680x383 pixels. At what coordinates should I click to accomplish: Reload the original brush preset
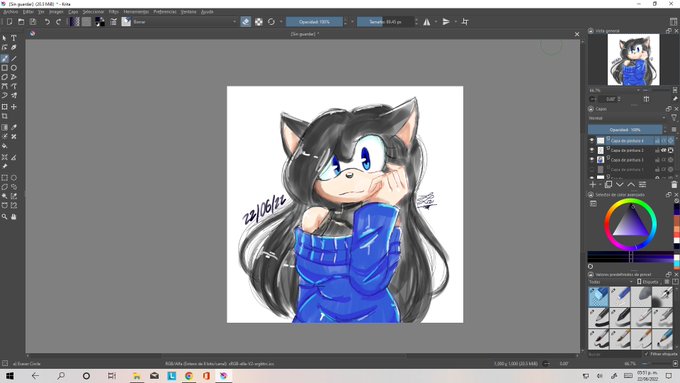point(271,22)
